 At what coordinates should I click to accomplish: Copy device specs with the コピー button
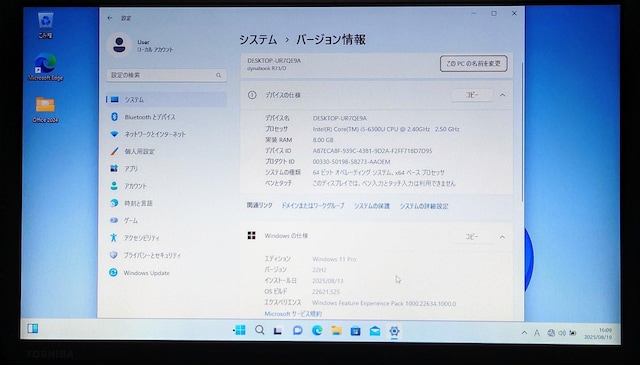click(x=472, y=95)
